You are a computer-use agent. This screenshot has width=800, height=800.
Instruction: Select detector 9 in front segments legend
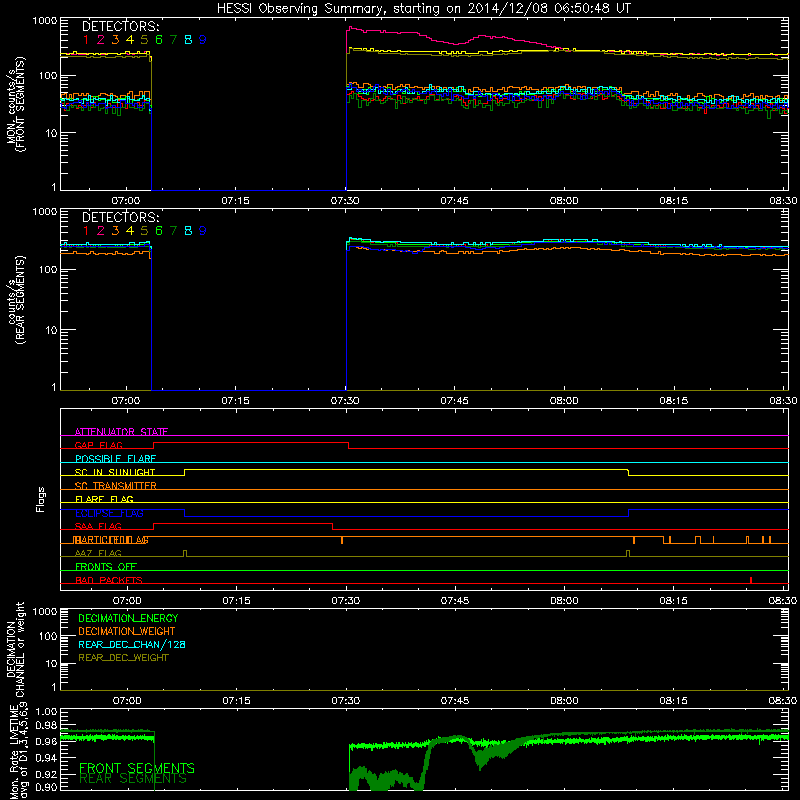point(203,40)
